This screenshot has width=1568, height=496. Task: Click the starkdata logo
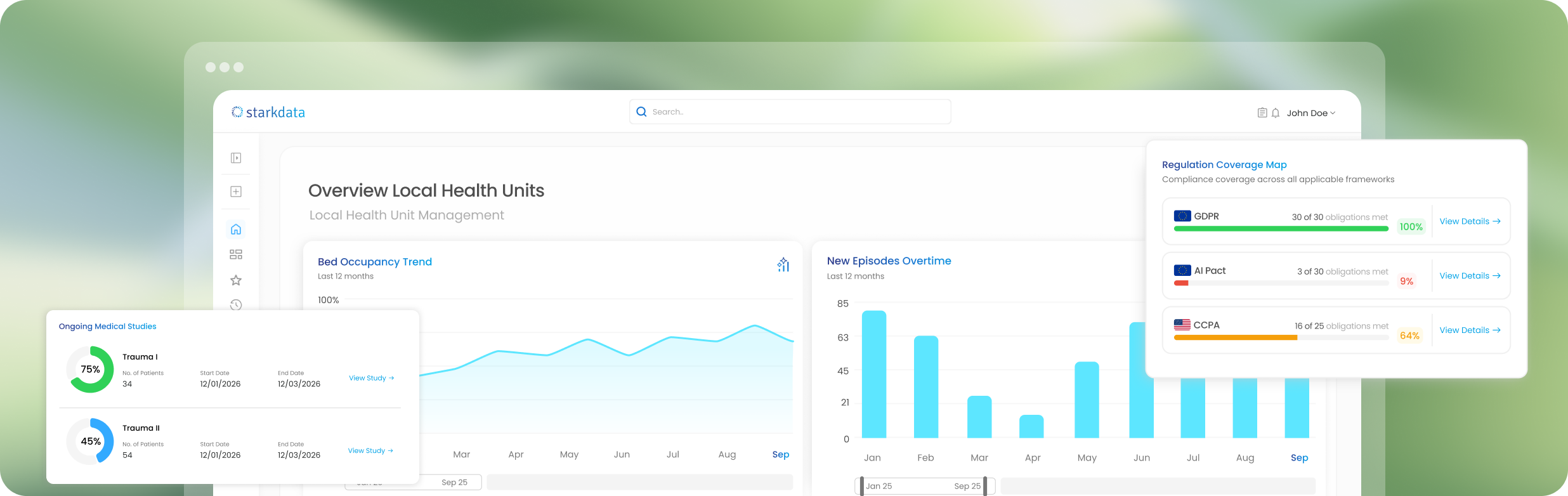tap(268, 112)
